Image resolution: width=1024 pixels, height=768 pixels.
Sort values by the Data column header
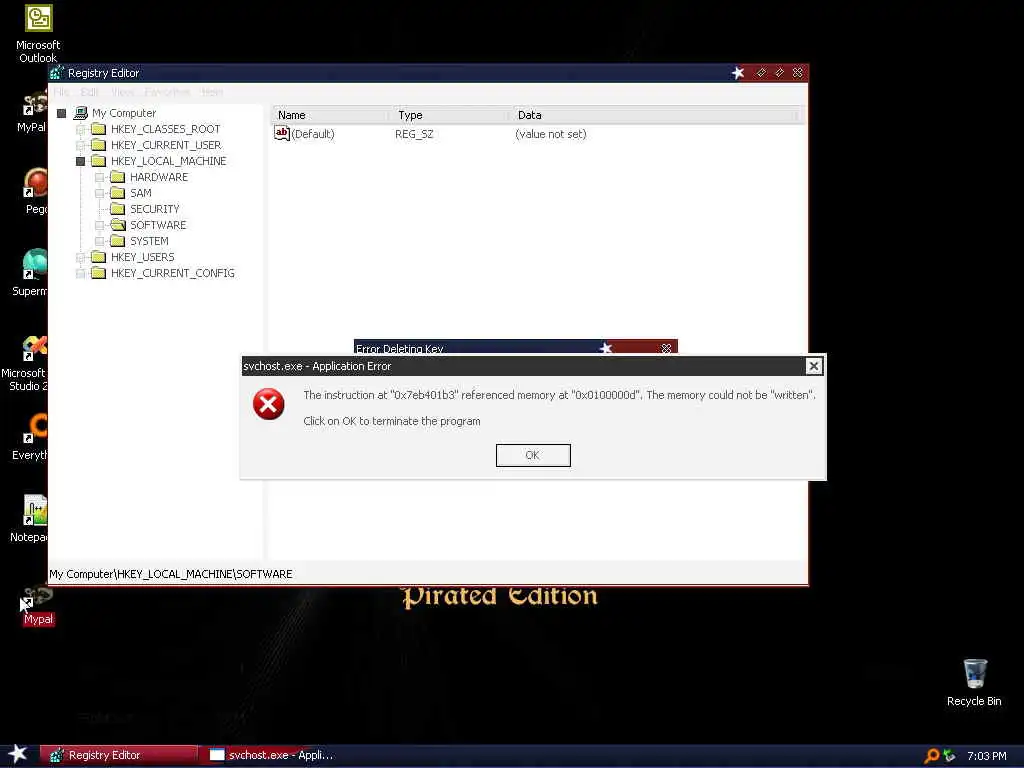654,115
